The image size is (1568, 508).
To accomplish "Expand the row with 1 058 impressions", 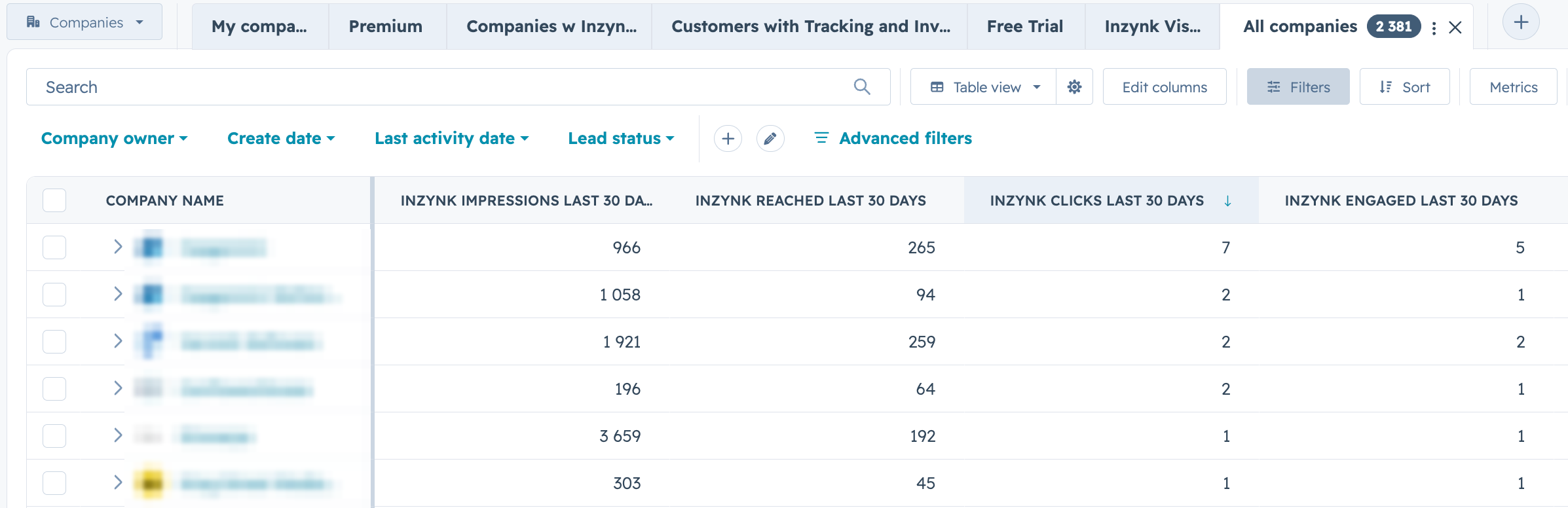I will 118,294.
